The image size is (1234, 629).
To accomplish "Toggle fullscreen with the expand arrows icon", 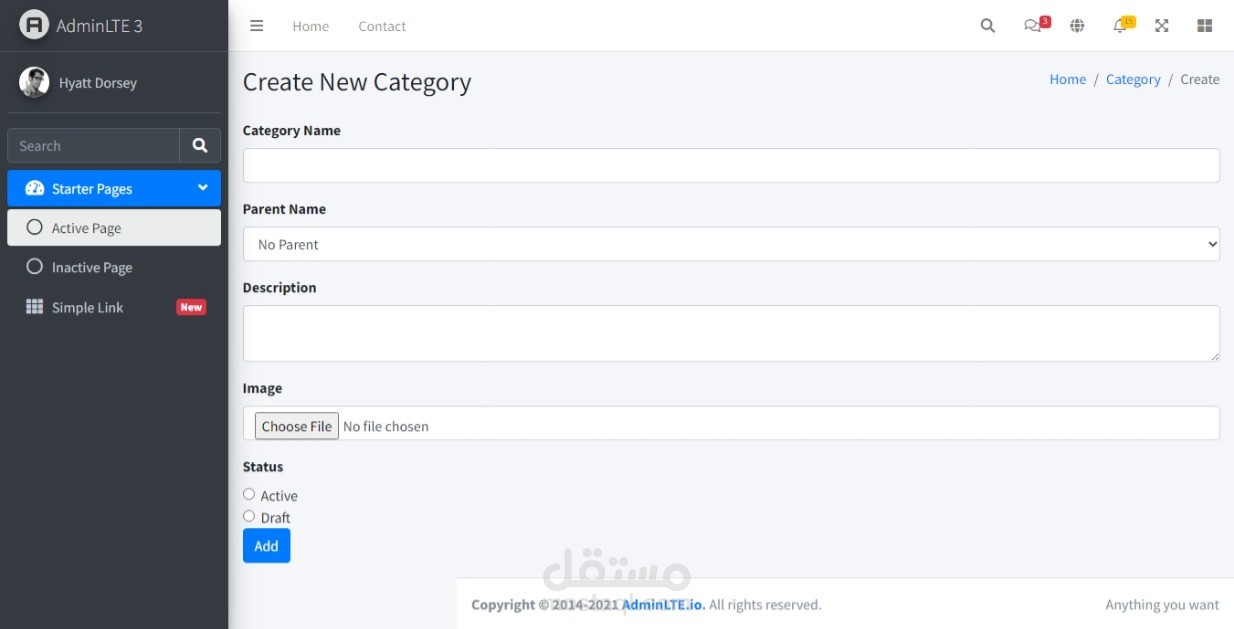I will click(1162, 26).
